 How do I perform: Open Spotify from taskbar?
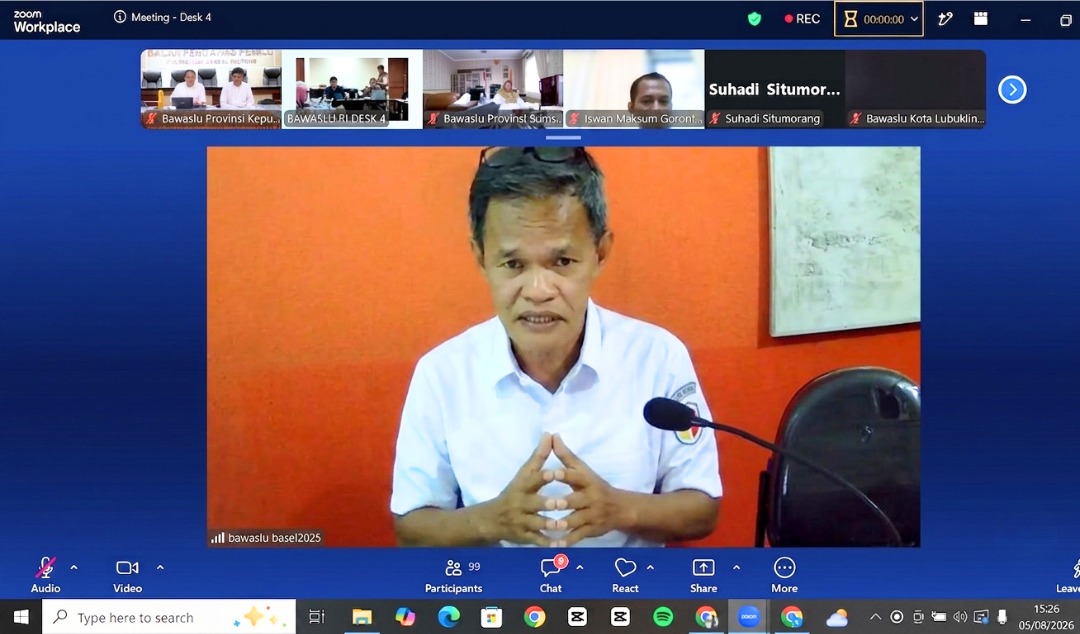point(663,617)
